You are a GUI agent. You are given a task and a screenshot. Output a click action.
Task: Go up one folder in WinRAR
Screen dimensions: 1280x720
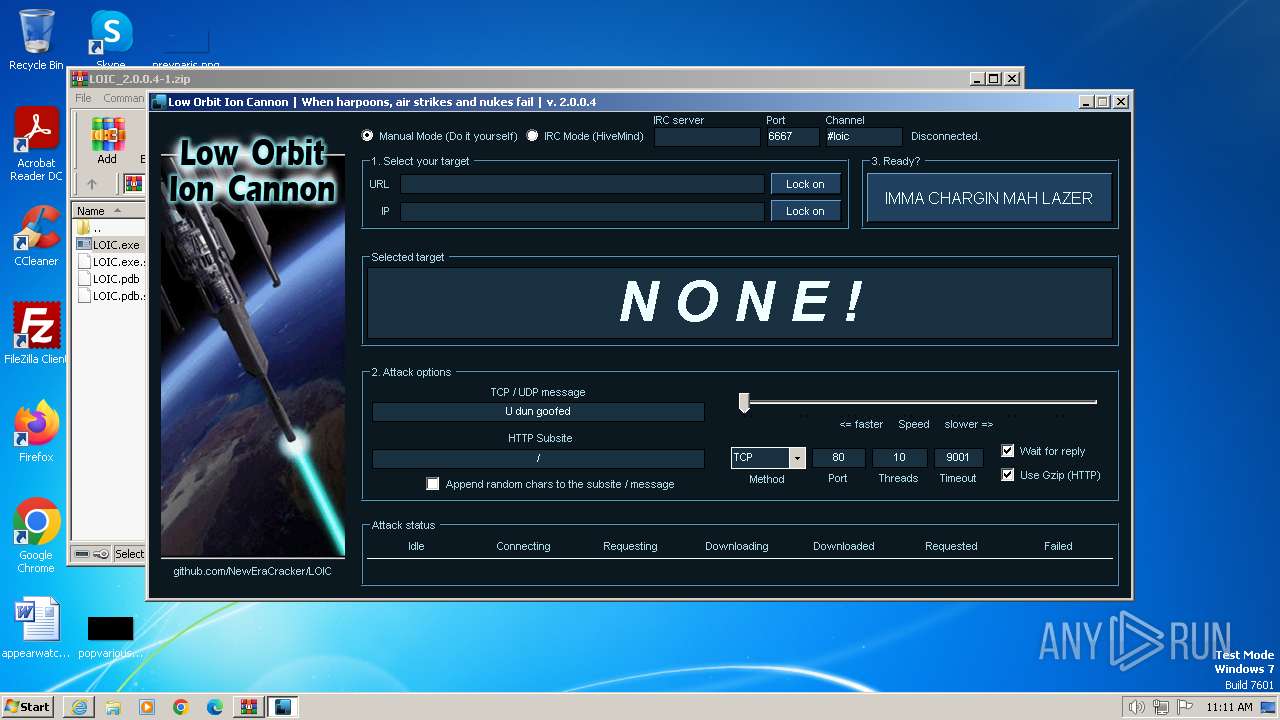pos(91,184)
